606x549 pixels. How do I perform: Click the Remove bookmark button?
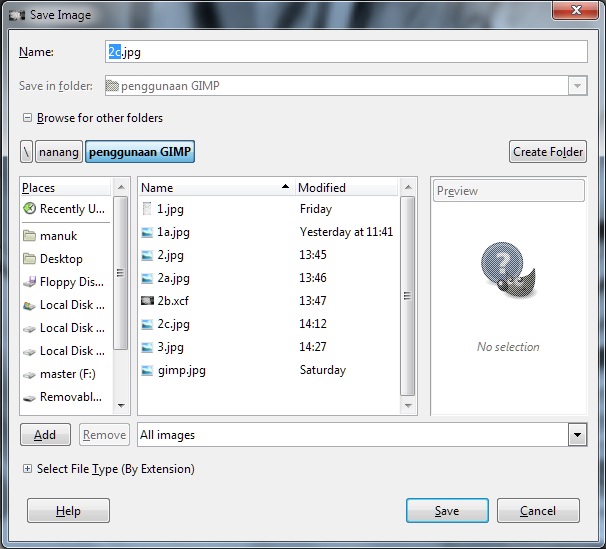coord(104,435)
